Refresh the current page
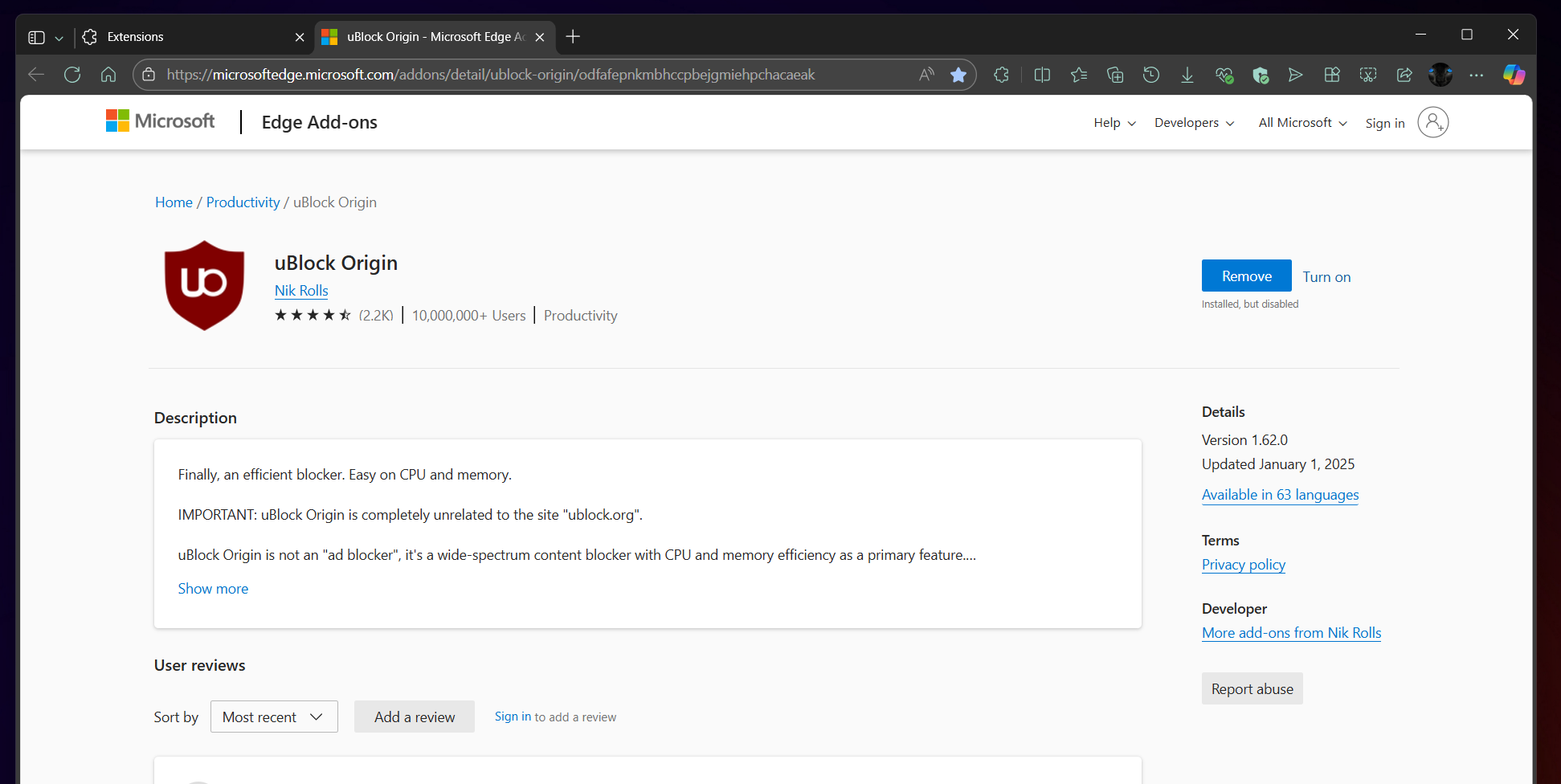The width and height of the screenshot is (1561, 784). click(x=72, y=75)
